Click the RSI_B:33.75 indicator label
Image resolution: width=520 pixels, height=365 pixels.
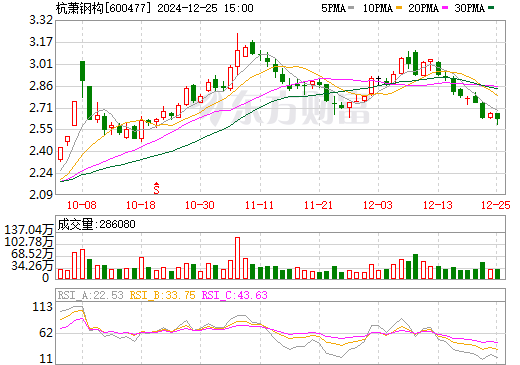pyautogui.click(x=162, y=295)
